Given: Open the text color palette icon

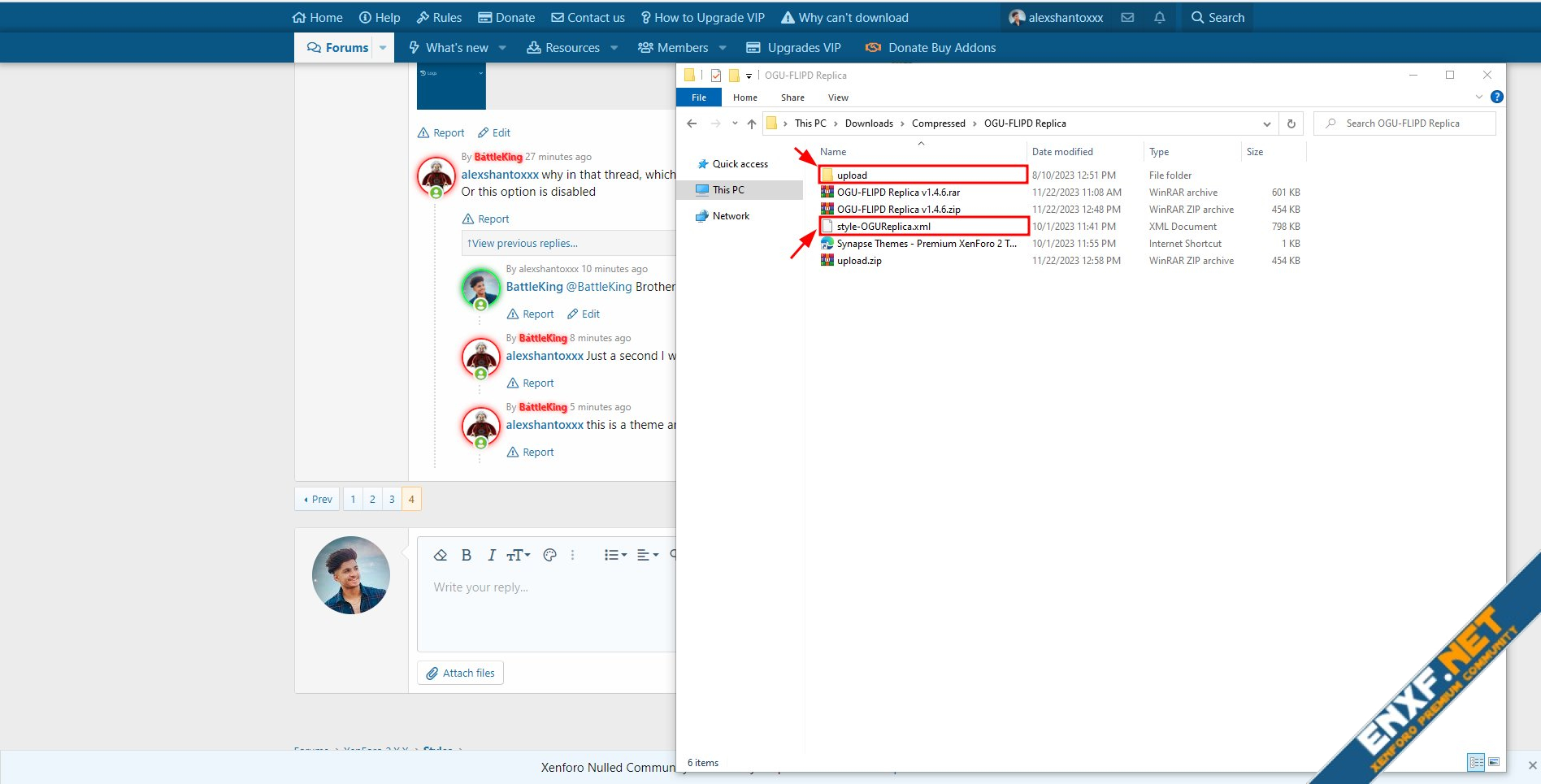Looking at the screenshot, I should pos(549,555).
